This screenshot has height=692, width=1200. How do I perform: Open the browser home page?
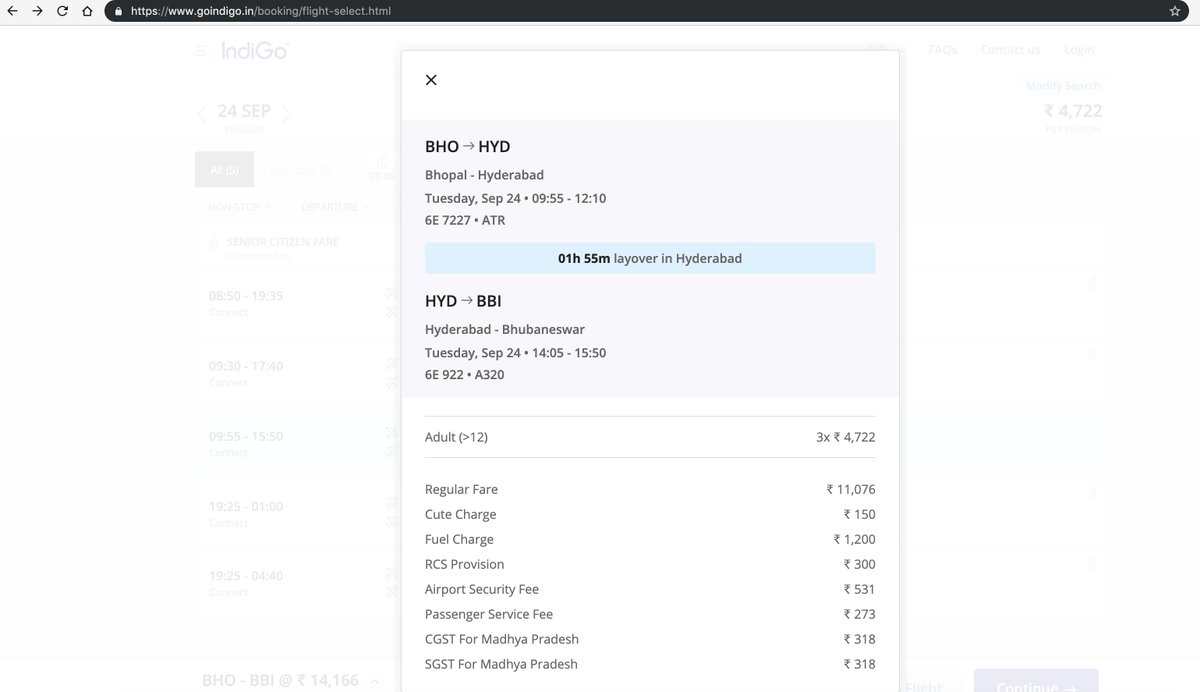click(x=87, y=12)
